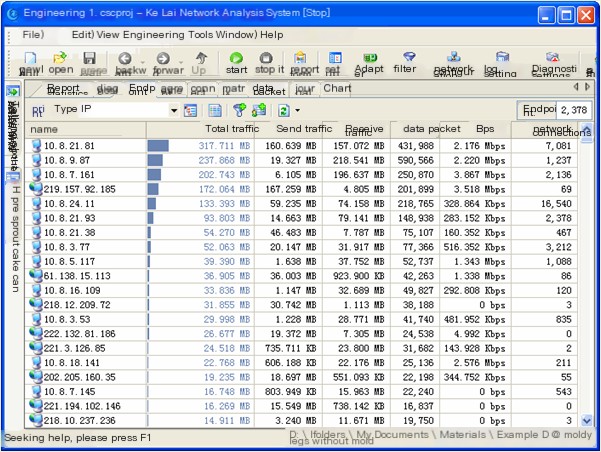Open the View menu
The height and width of the screenshot is (452, 601).
click(x=108, y=35)
